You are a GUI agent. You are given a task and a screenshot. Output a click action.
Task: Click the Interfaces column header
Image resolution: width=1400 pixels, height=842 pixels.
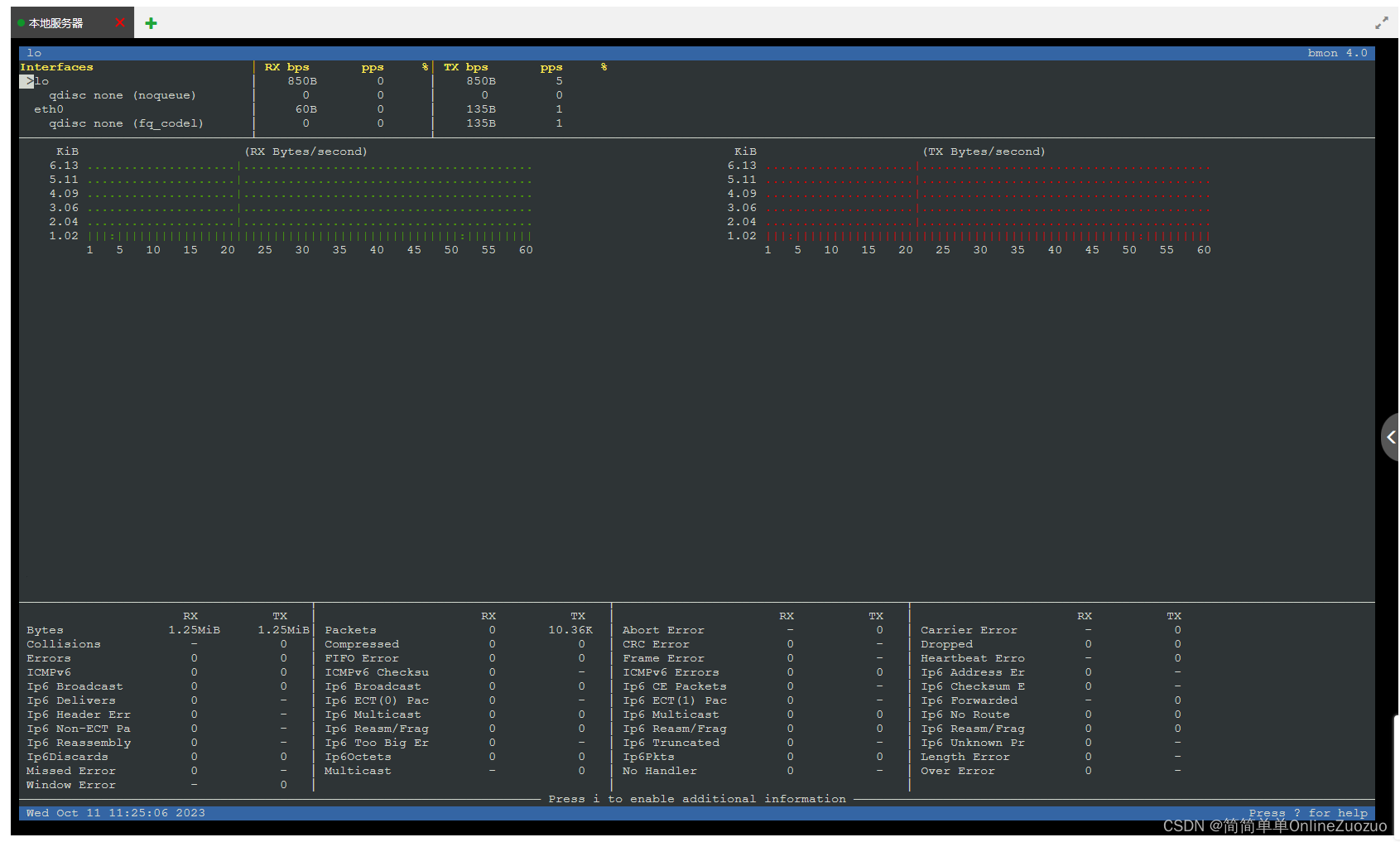(x=56, y=67)
